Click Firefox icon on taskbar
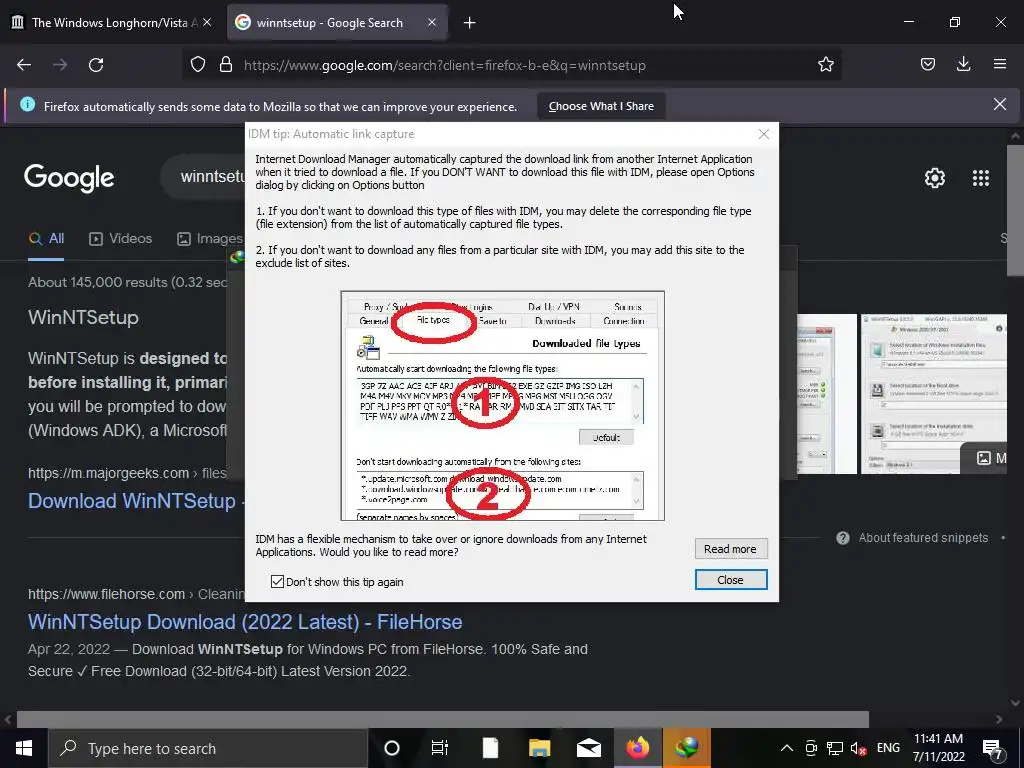The height and width of the screenshot is (768, 1024). pos(638,748)
